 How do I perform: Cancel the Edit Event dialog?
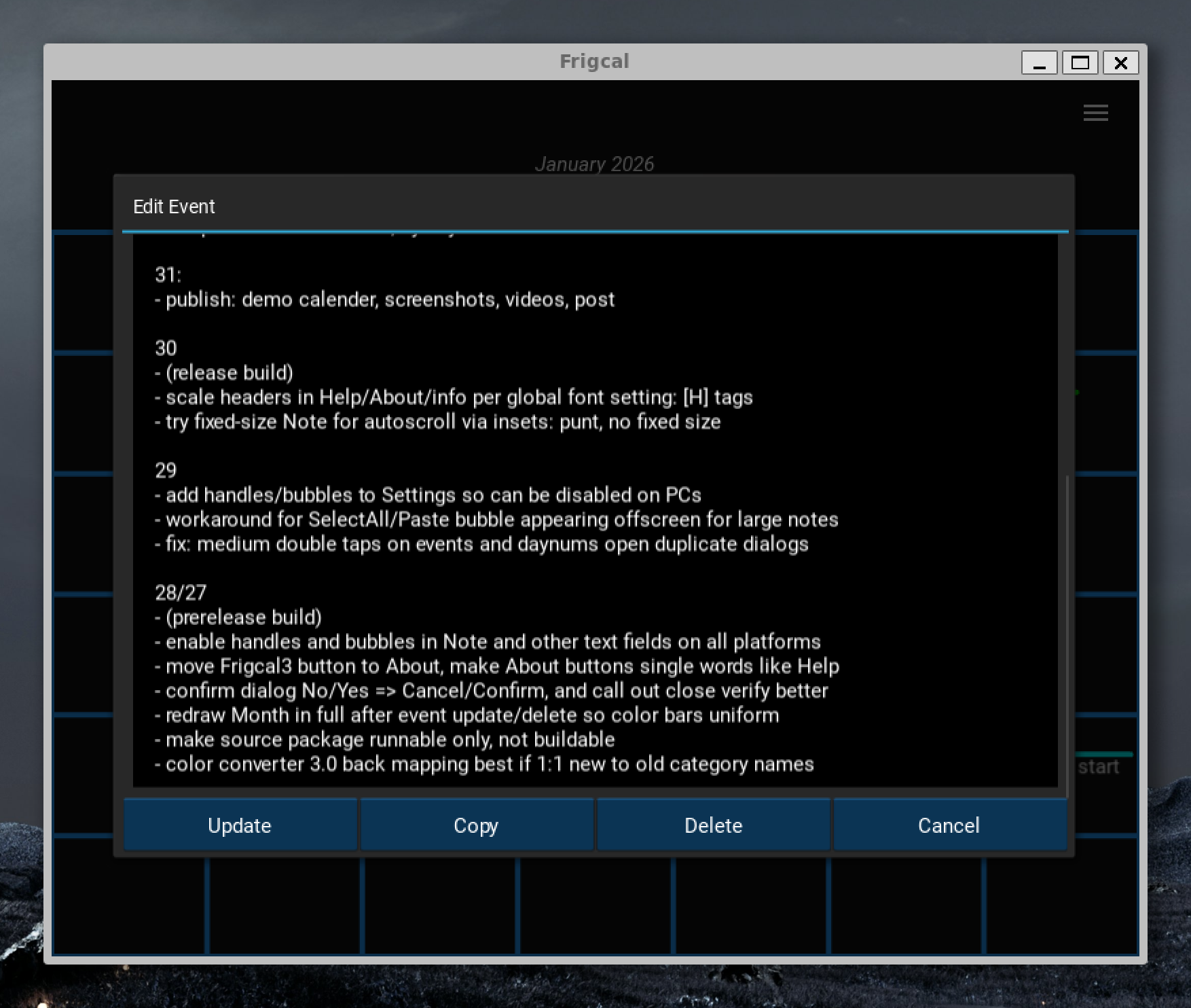click(949, 825)
